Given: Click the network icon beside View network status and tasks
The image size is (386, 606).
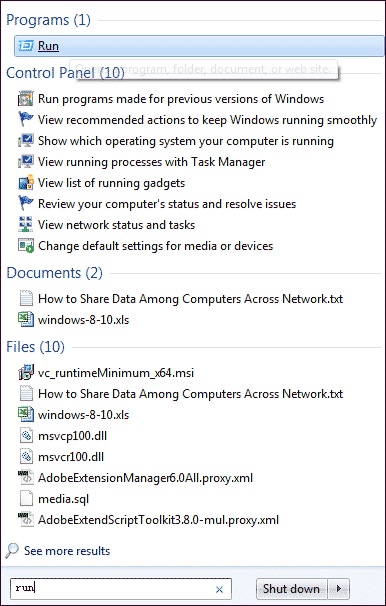Looking at the screenshot, I should [26, 225].
